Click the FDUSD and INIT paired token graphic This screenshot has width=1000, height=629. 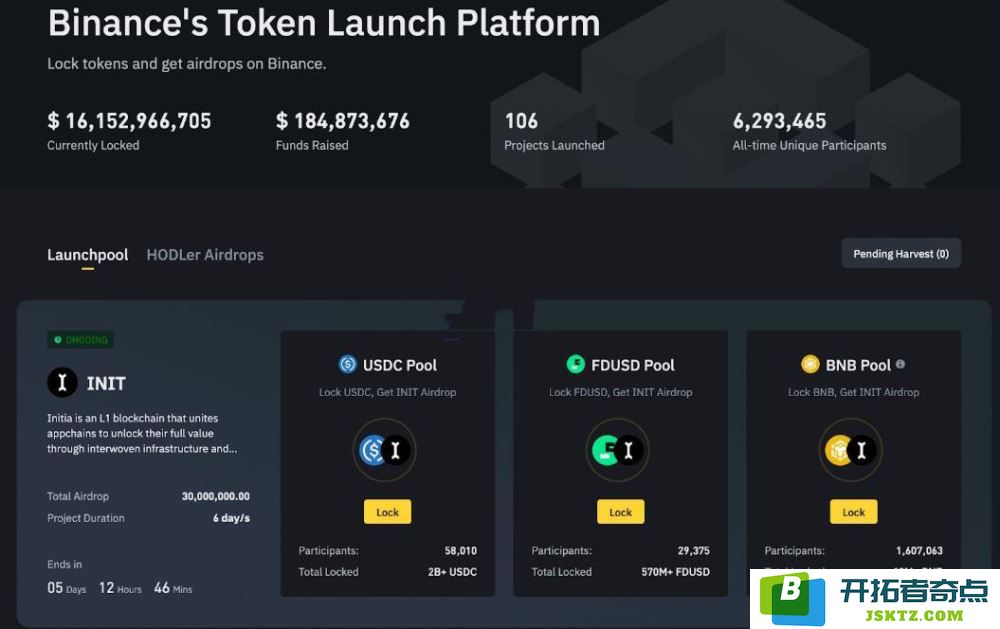tap(617, 450)
